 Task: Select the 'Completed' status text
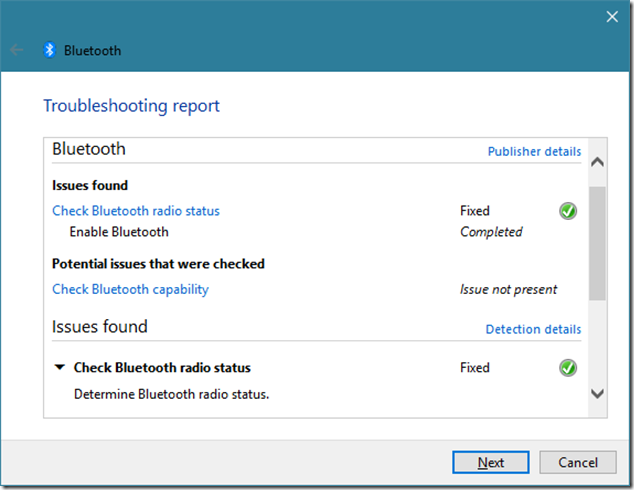coord(491,232)
